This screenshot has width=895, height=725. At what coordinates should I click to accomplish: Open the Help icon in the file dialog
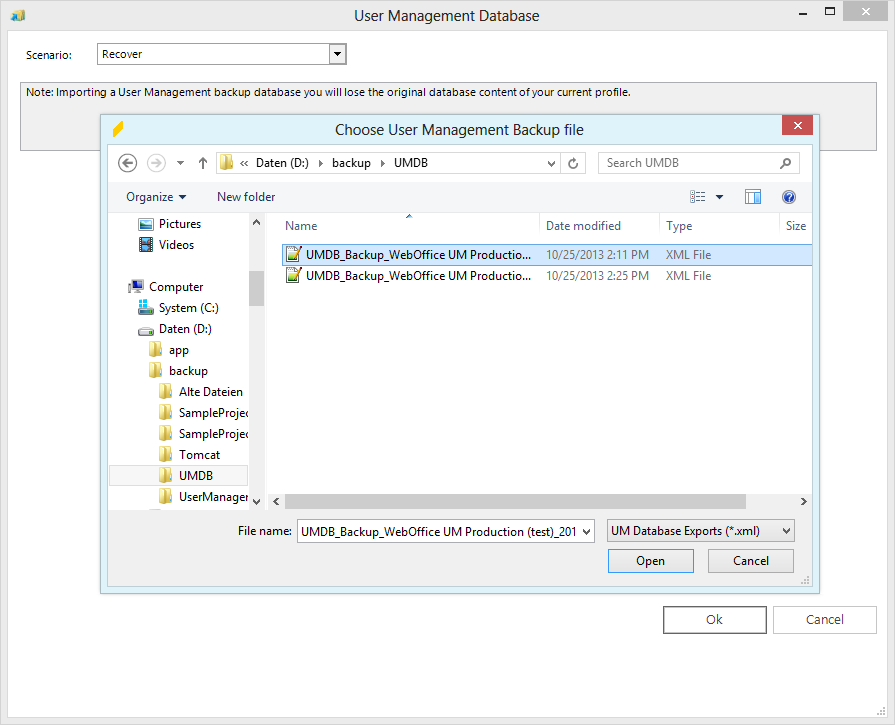789,196
